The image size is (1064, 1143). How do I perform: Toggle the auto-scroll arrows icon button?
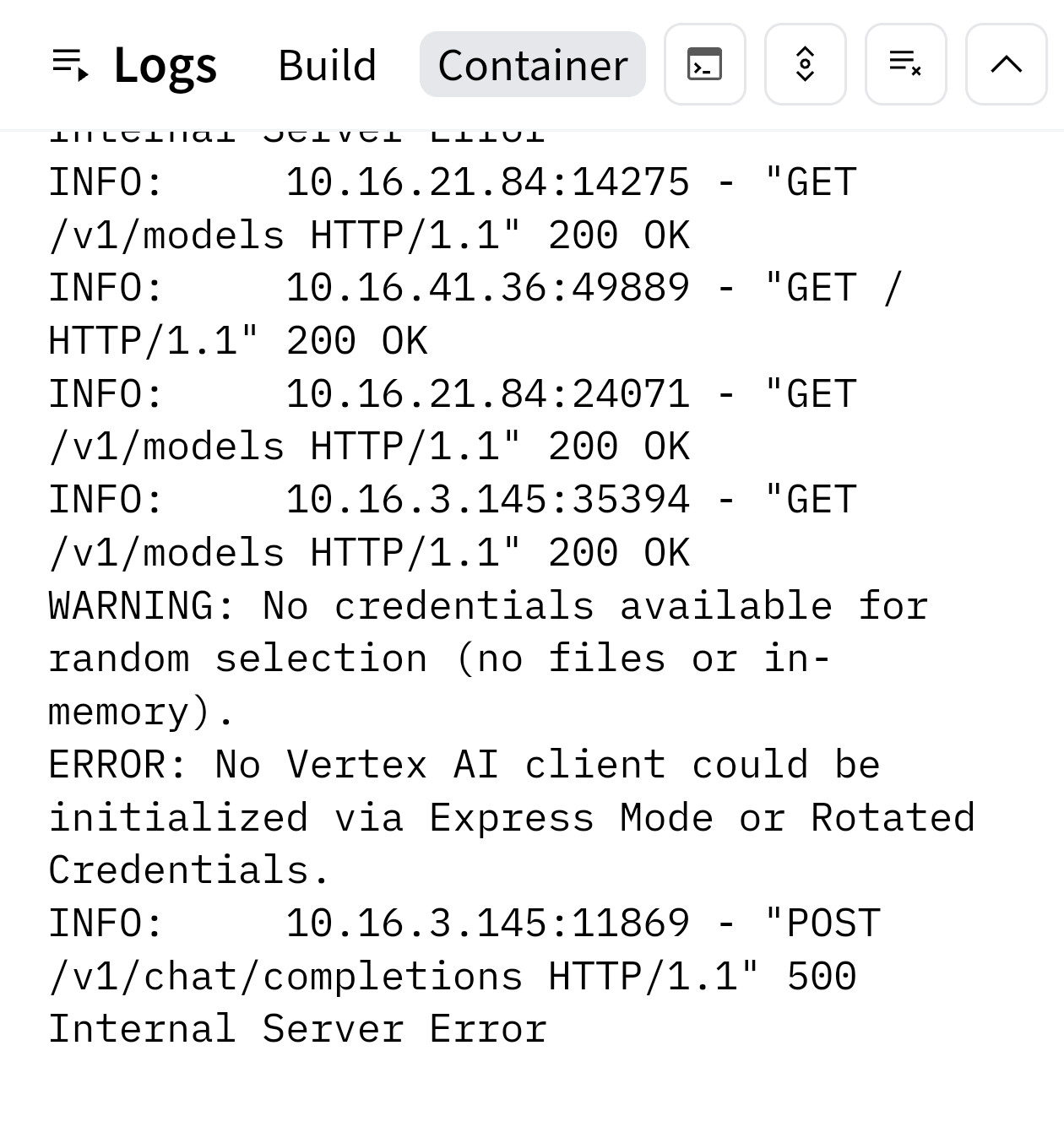click(805, 65)
